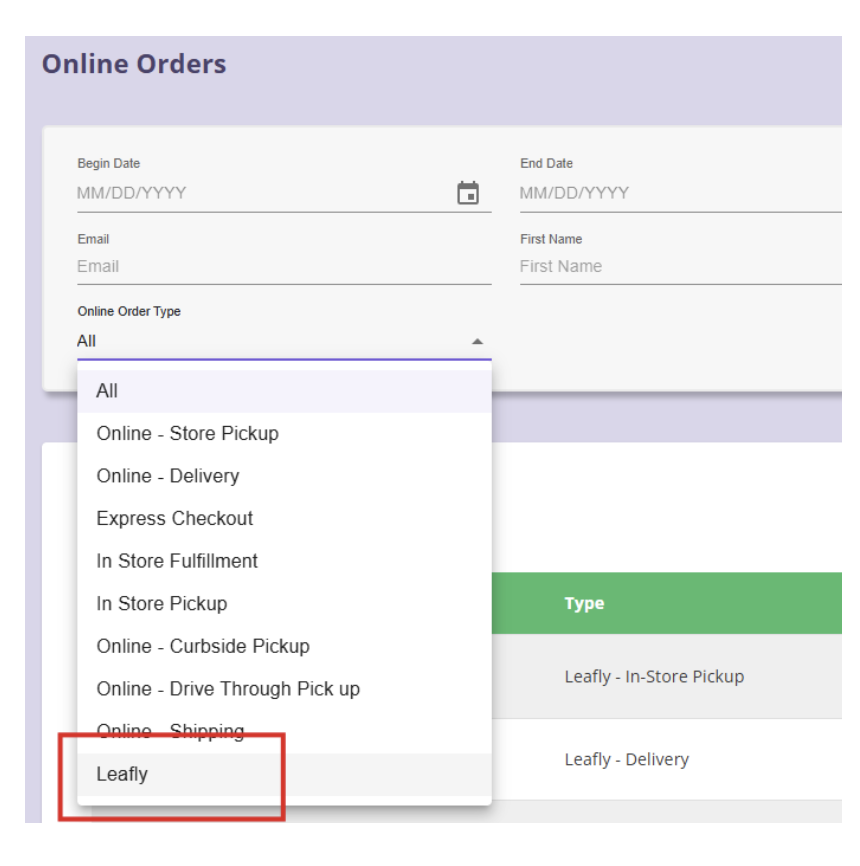The height and width of the screenshot is (866, 860).
Task: Choose Online - Store Pickup option
Action: (x=187, y=433)
